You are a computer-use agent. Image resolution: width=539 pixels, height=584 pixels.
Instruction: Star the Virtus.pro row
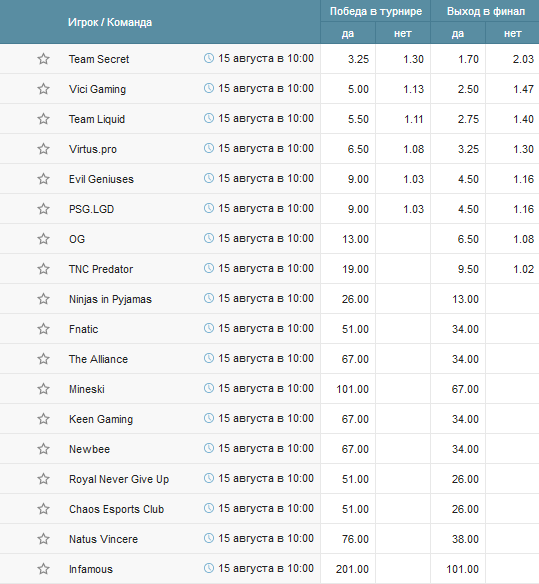tap(44, 149)
